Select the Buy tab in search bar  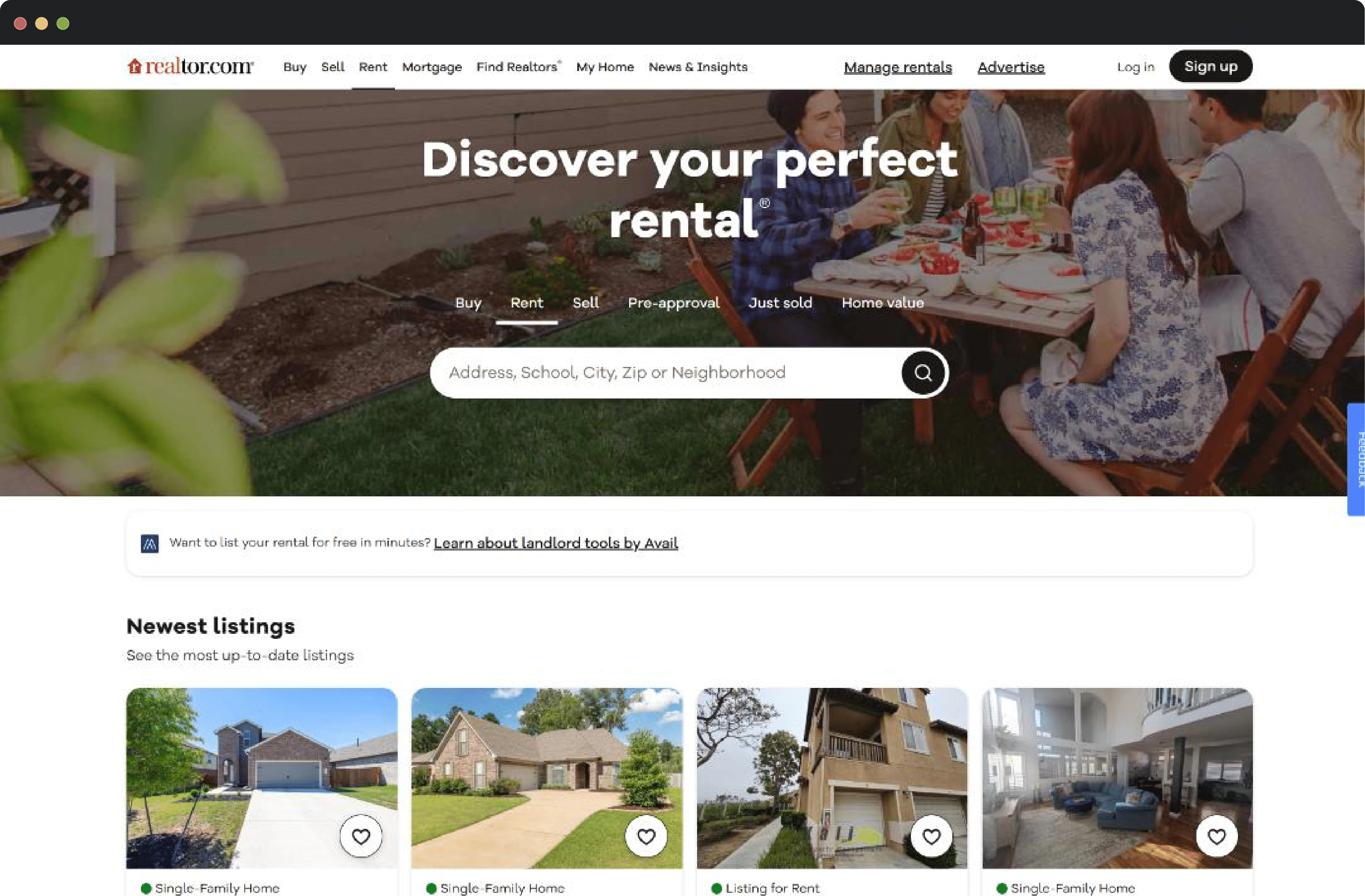click(x=467, y=302)
